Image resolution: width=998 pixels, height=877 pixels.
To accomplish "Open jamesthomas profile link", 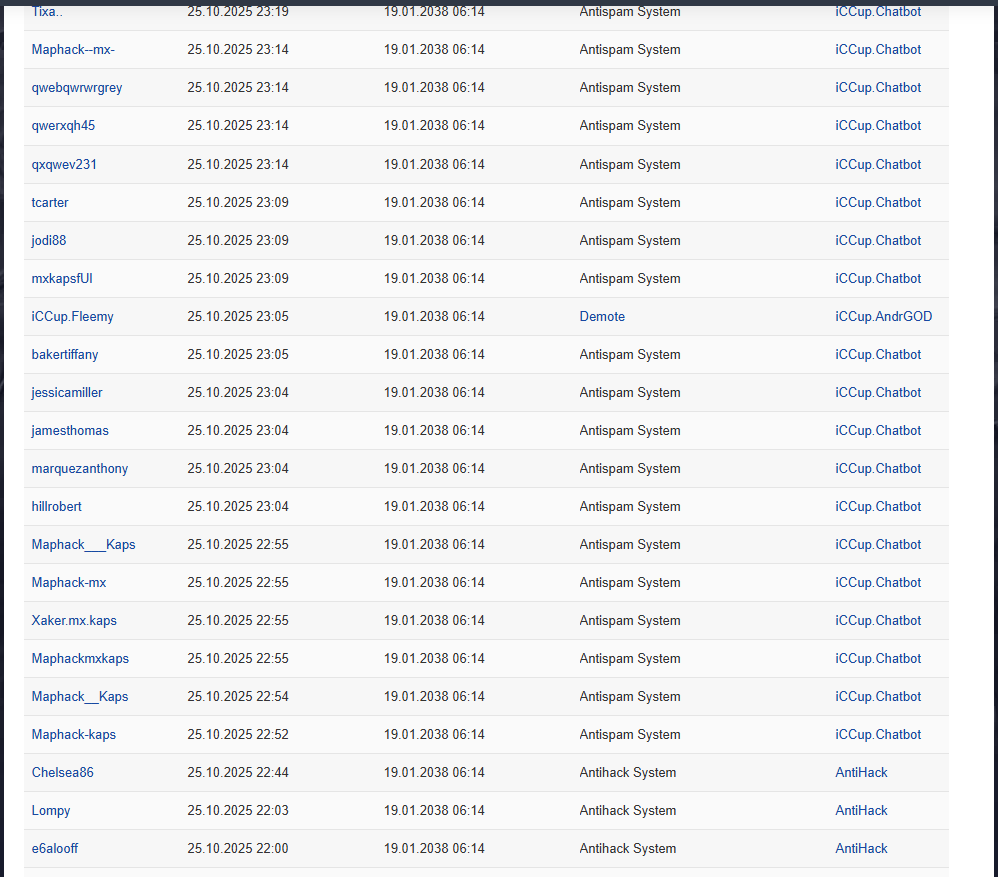I will coord(70,431).
